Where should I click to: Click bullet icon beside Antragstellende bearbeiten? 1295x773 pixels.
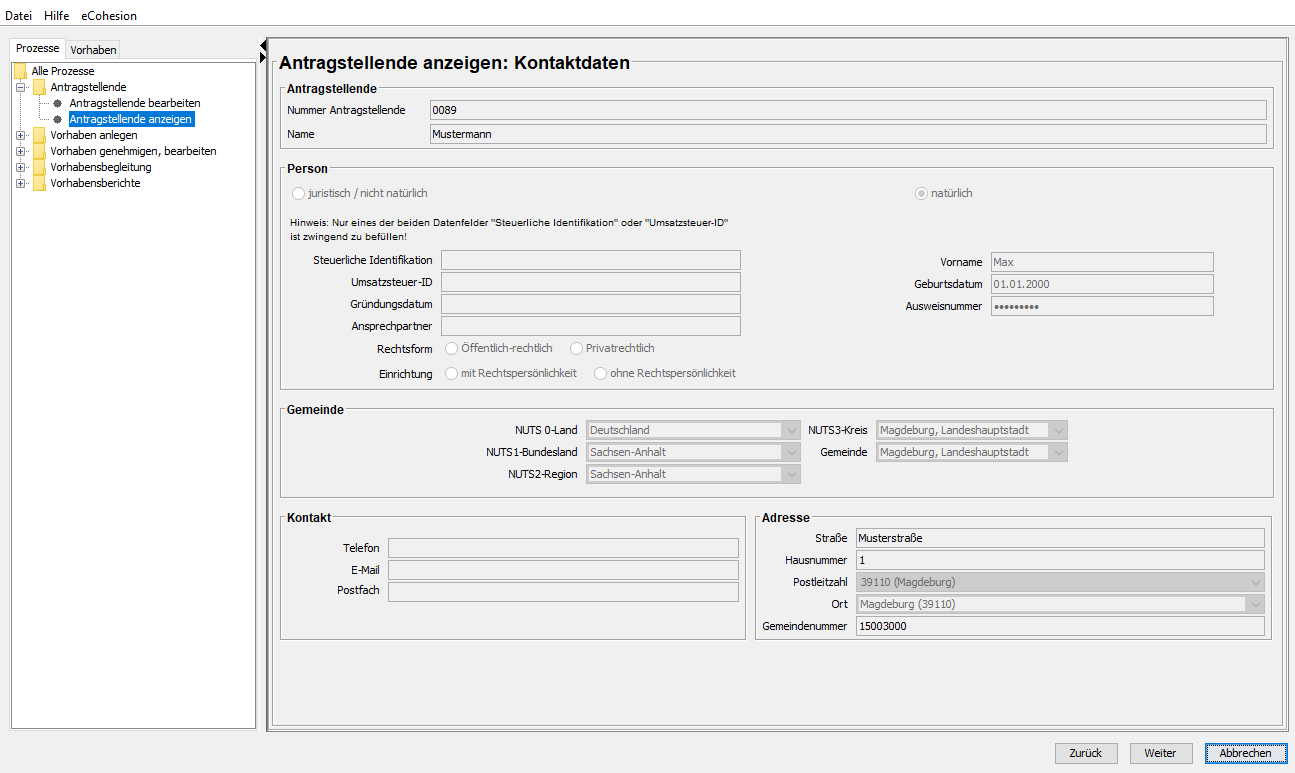point(58,103)
